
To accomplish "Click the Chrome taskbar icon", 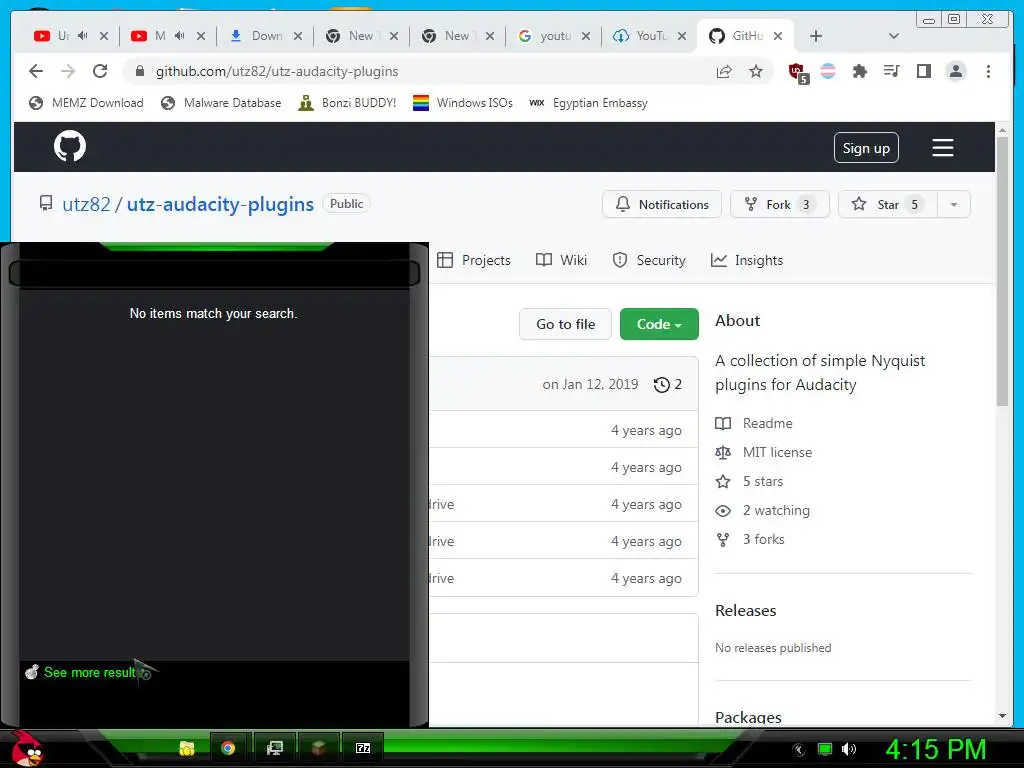I will tap(228, 748).
